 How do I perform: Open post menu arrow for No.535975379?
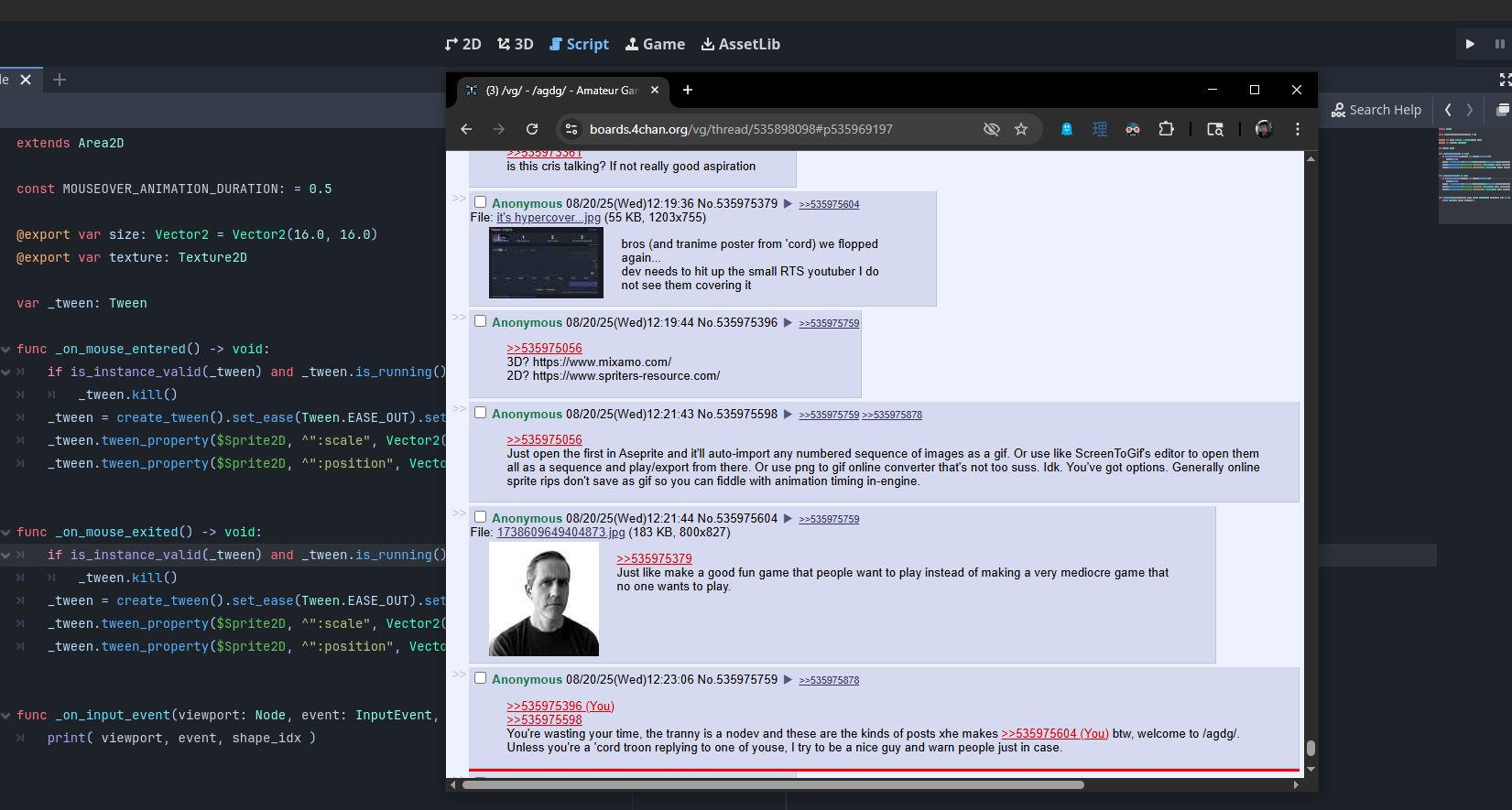[x=788, y=203]
